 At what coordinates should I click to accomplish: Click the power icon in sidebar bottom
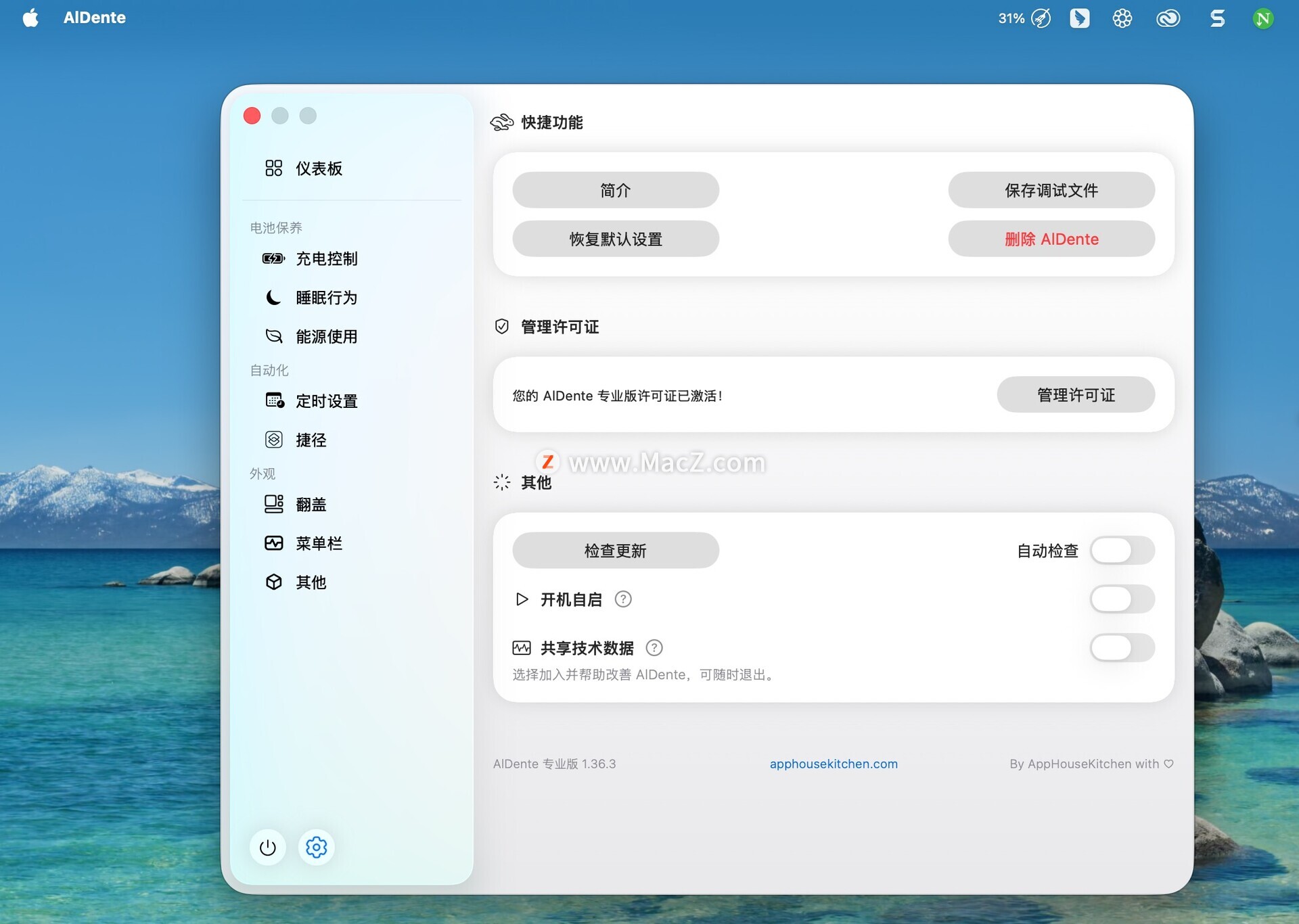pos(267,847)
